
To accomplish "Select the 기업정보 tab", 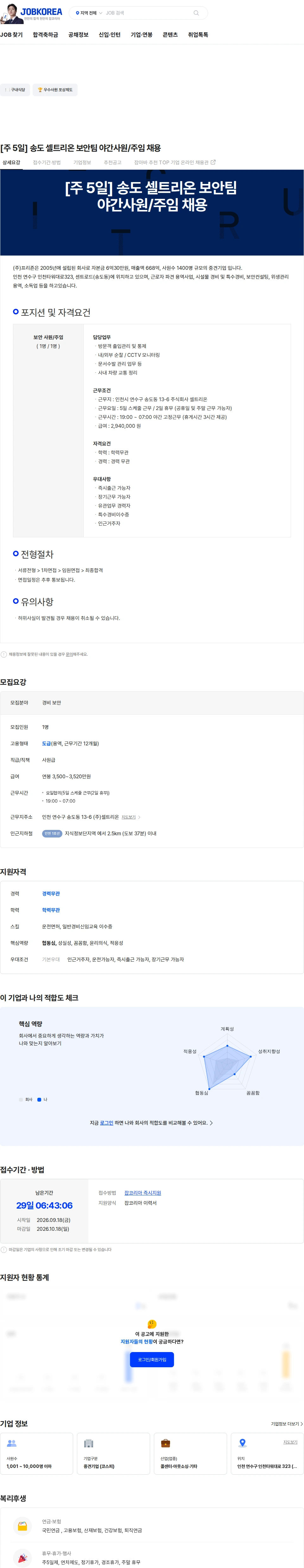I will 82,162.
